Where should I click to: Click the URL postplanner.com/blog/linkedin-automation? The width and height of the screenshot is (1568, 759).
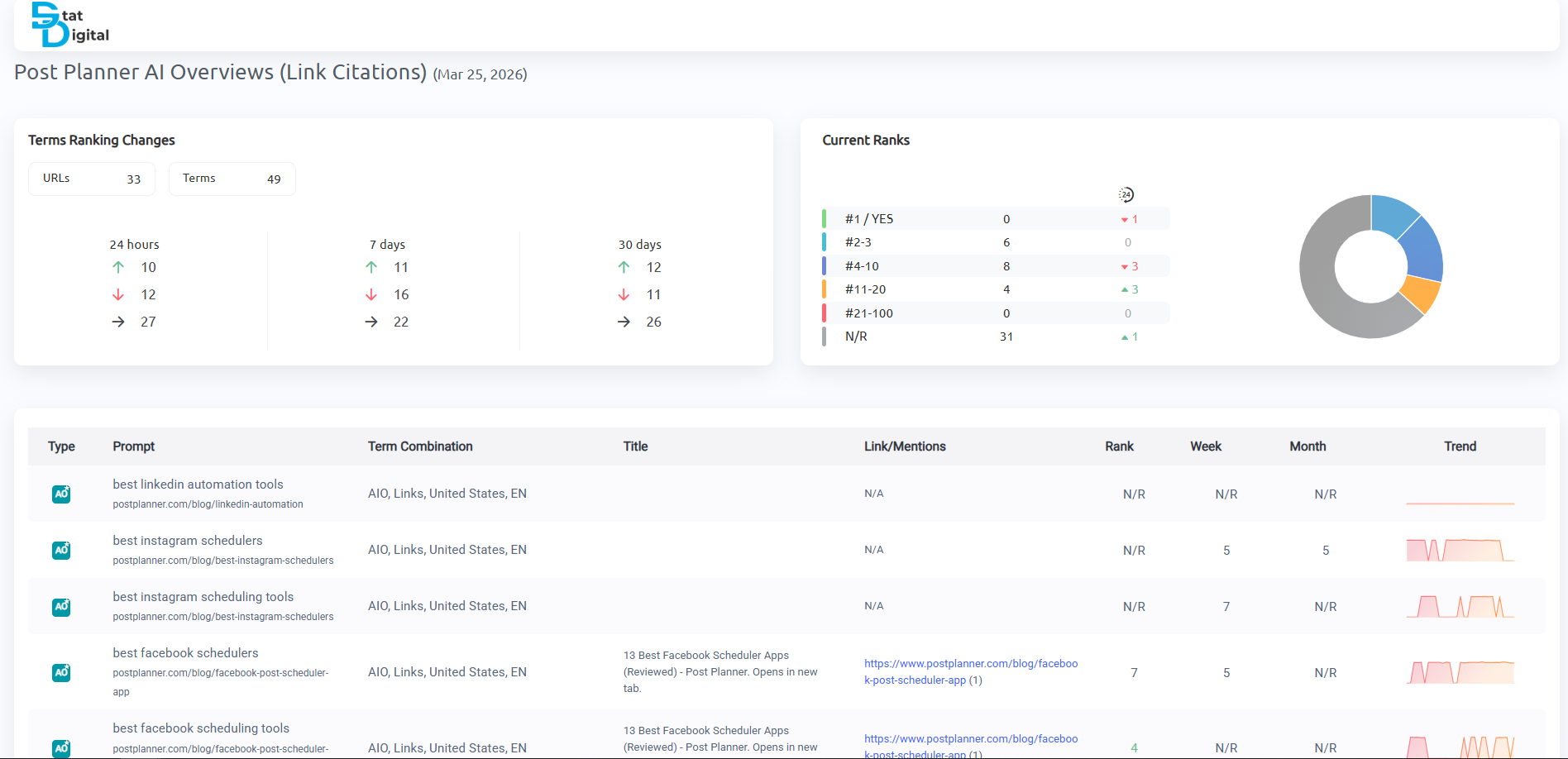click(208, 504)
